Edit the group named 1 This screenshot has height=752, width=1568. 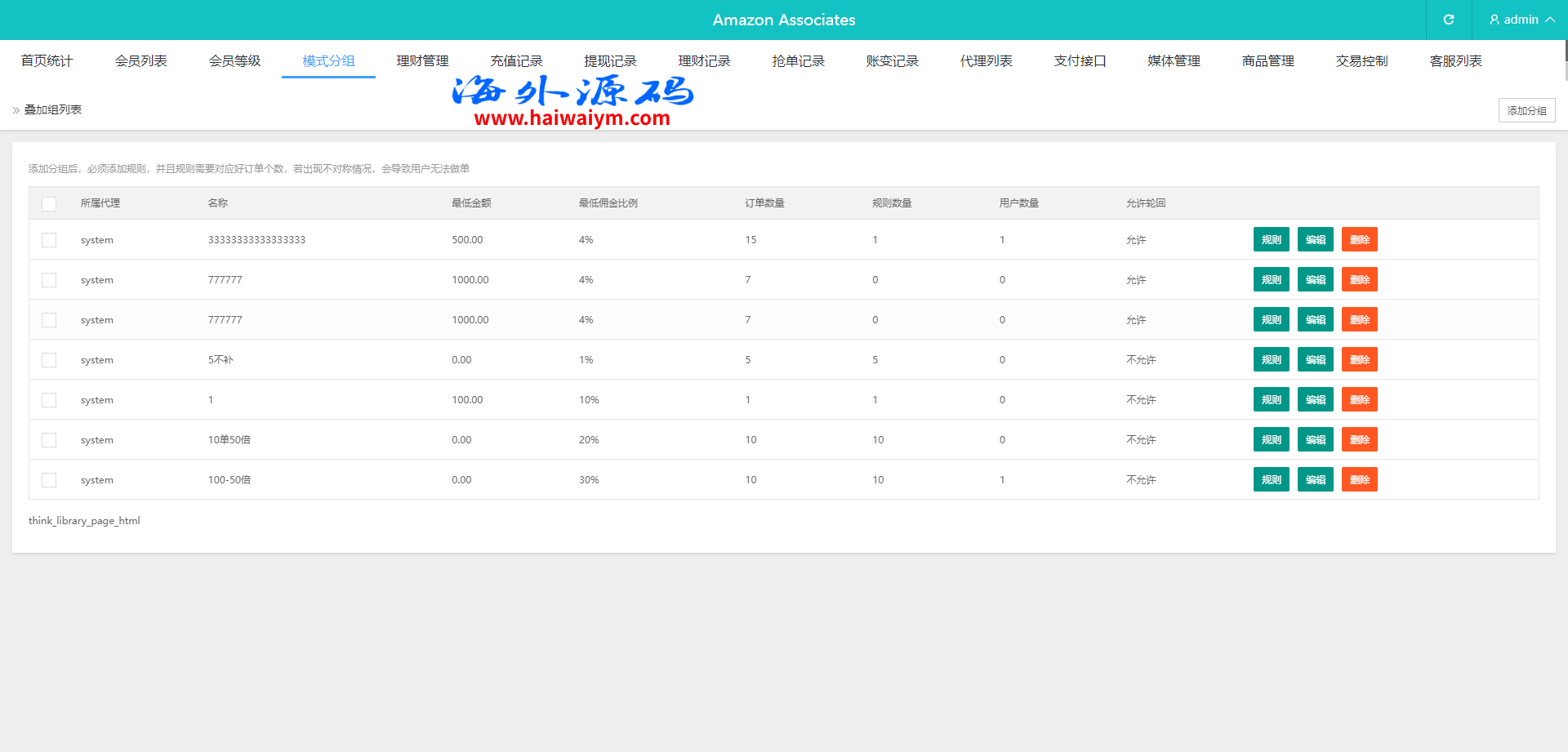point(1315,400)
